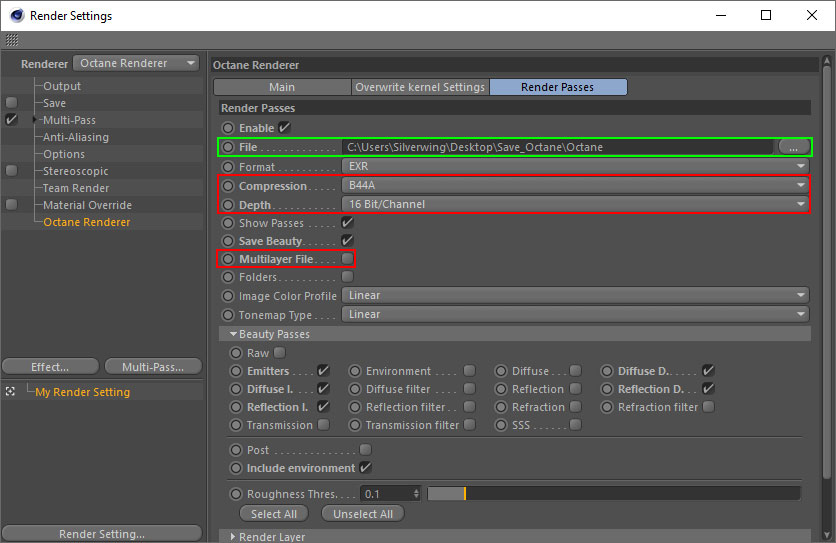Switch to the Main tab
Screen dimensions: 836x543
coord(282,87)
